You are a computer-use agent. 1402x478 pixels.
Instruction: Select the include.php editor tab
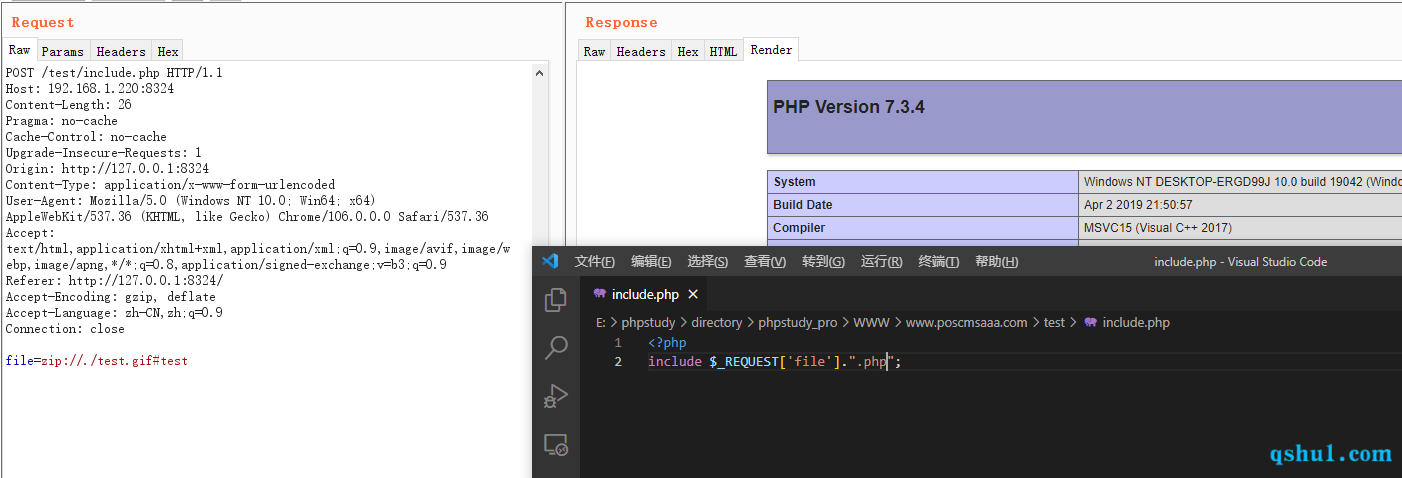click(644, 294)
